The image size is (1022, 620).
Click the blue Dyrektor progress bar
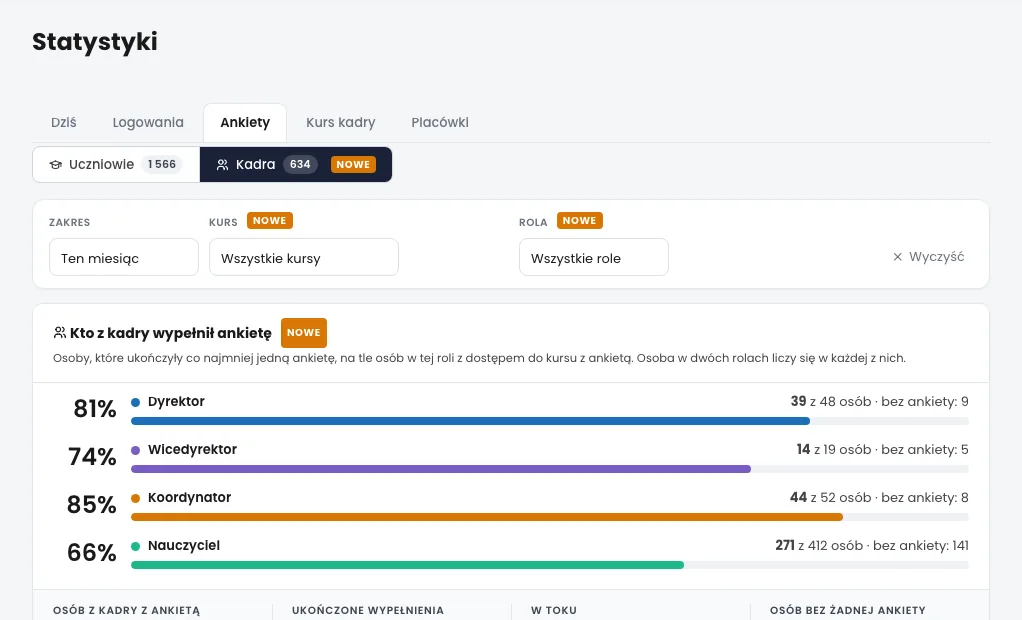471,421
